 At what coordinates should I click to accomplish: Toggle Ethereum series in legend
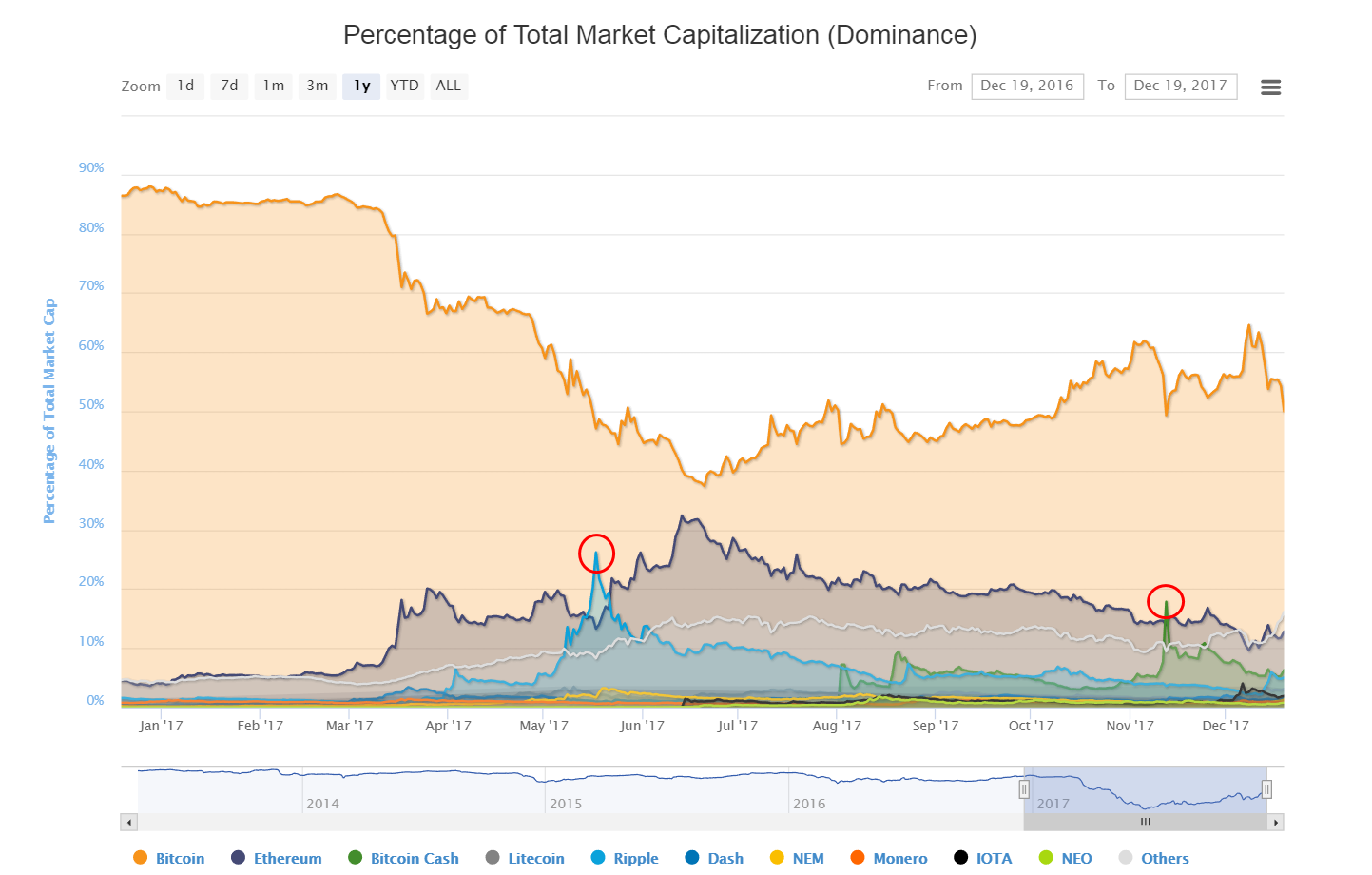pyautogui.click(x=286, y=858)
